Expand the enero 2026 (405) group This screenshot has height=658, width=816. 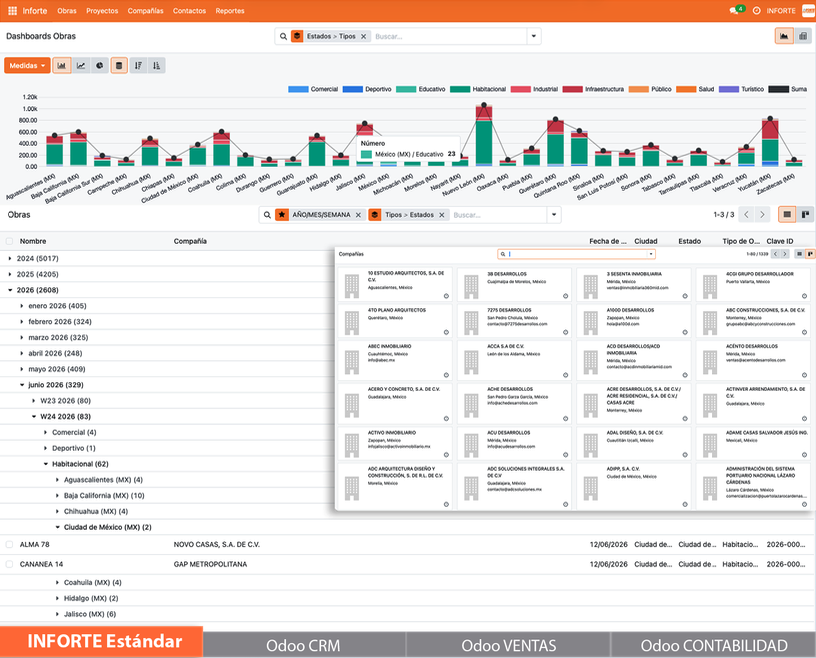pyautogui.click(x=57, y=306)
